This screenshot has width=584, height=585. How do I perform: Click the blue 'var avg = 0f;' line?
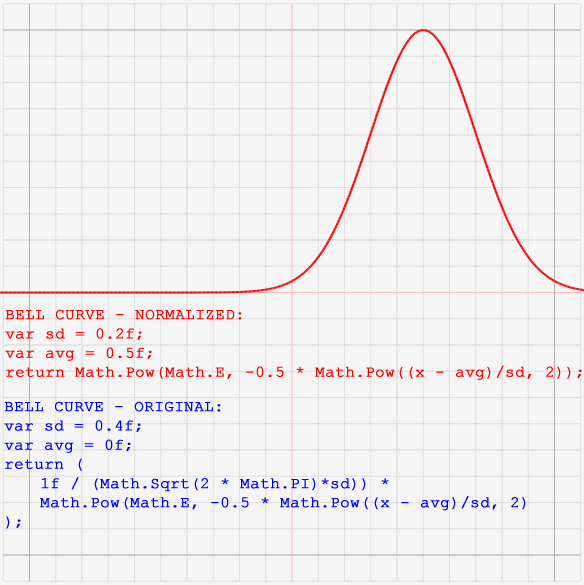tap(68, 446)
